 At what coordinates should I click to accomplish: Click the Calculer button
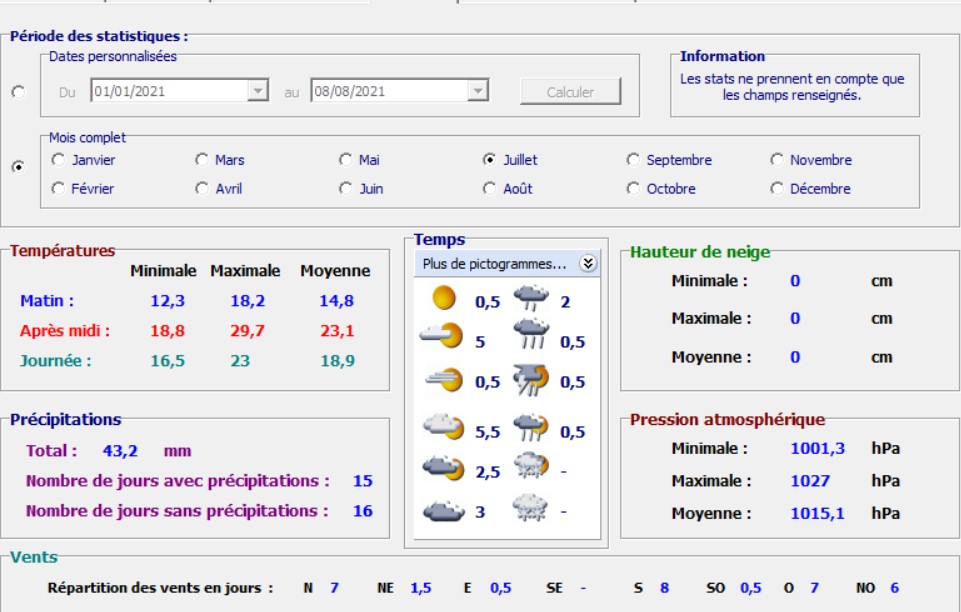[570, 91]
